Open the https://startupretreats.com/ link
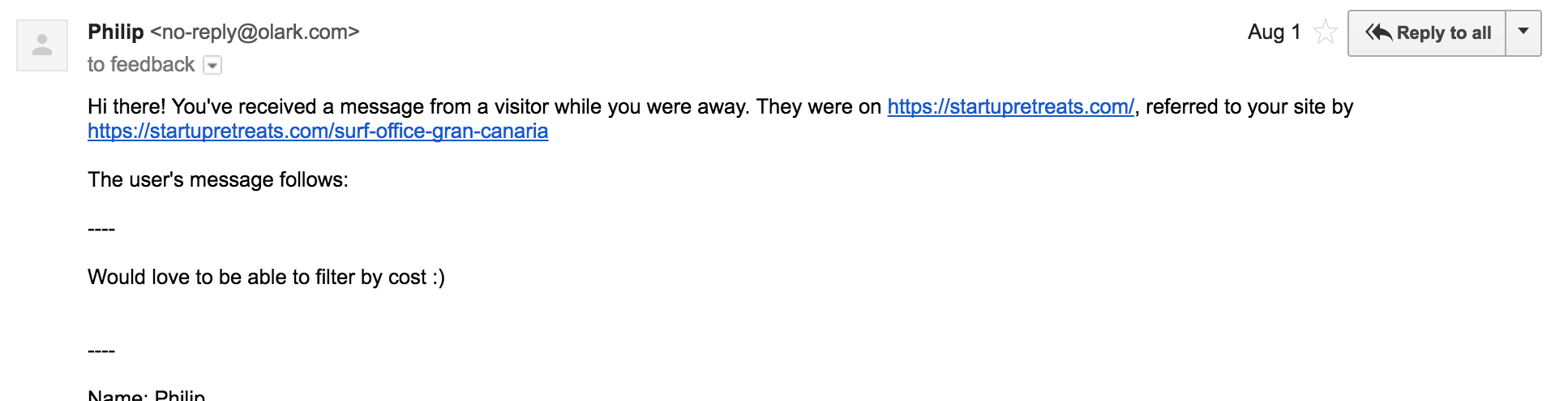The image size is (1568, 401). pyautogui.click(x=1010, y=106)
